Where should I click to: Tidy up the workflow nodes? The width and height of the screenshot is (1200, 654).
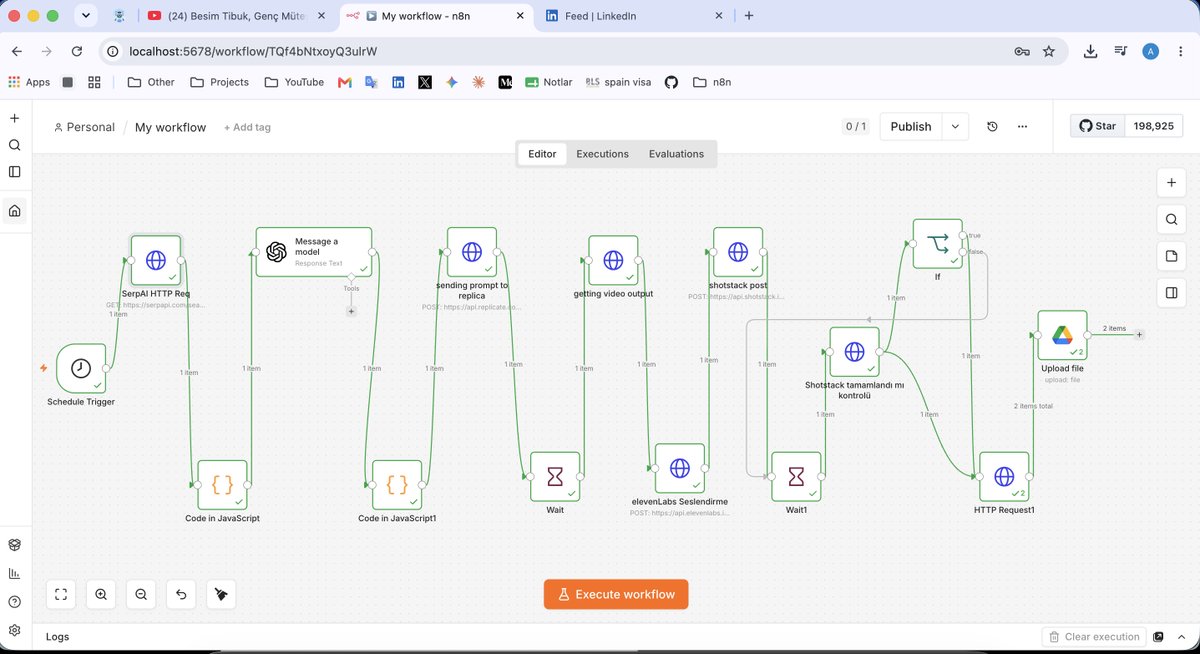pyautogui.click(x=221, y=594)
